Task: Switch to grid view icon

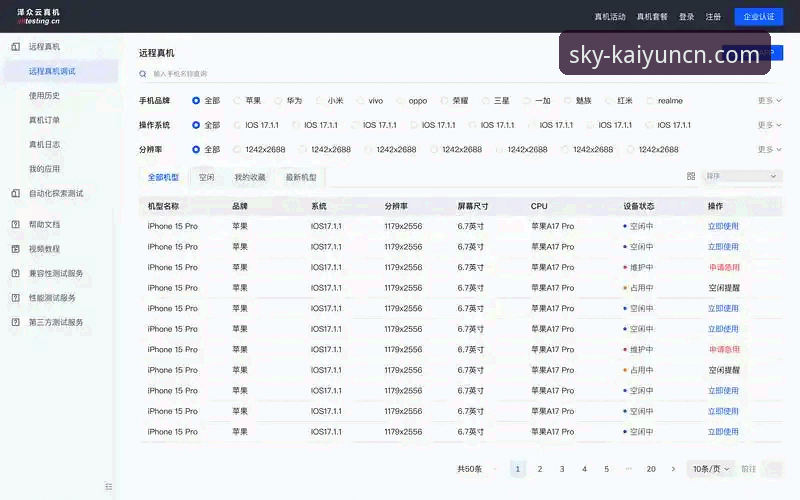Action: tap(691, 176)
